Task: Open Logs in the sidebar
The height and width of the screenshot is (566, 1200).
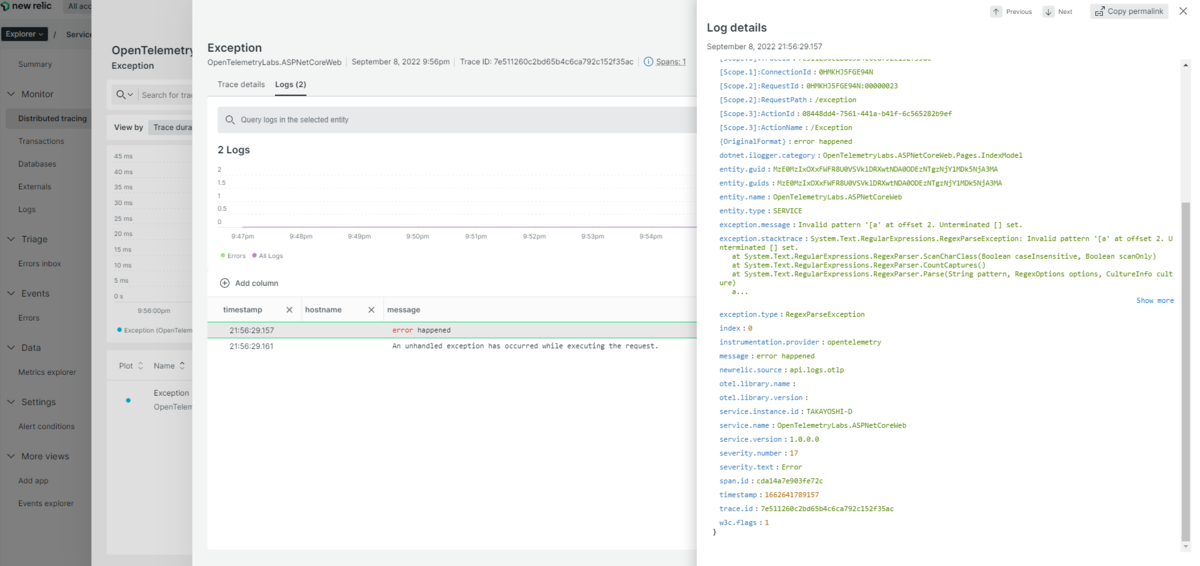Action: point(27,210)
